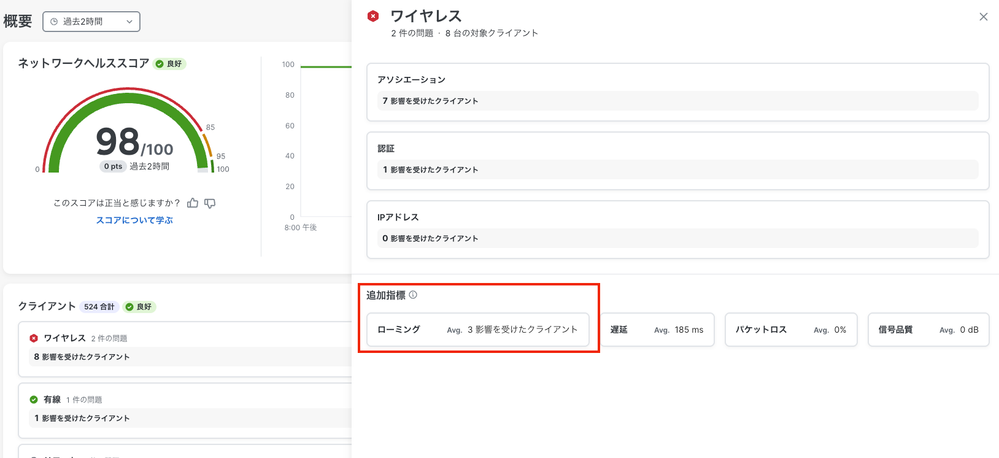
Task: Click the Avg. 0% packet loss value
Action: (830, 330)
